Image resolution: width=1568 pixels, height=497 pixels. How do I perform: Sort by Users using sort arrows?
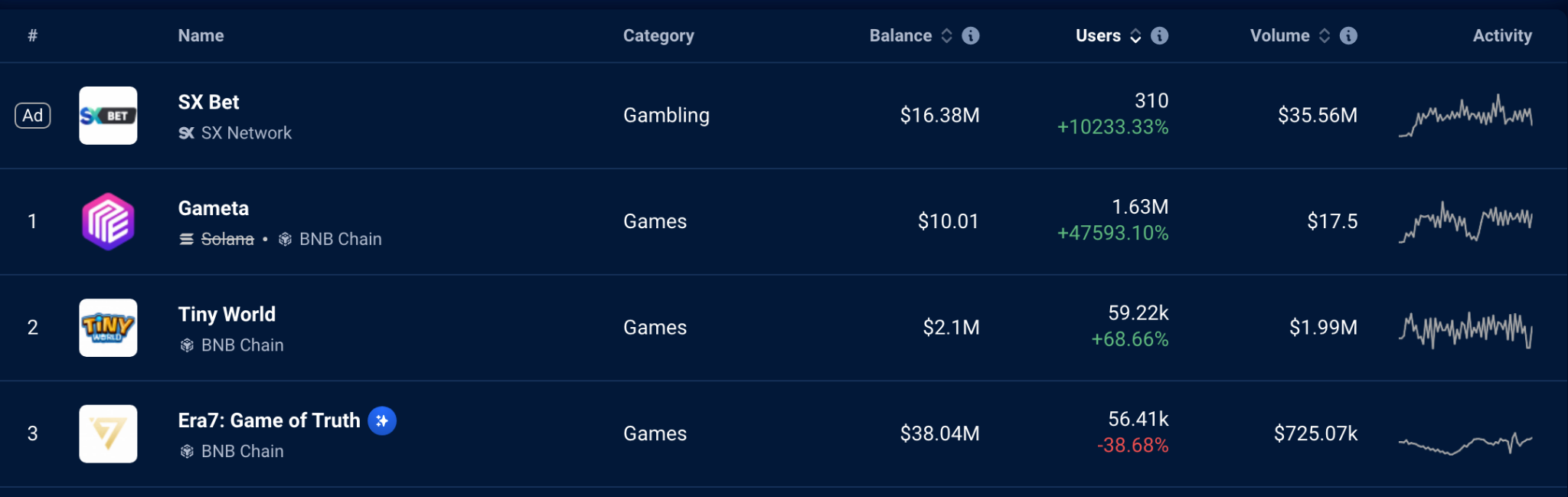pyautogui.click(x=1136, y=35)
